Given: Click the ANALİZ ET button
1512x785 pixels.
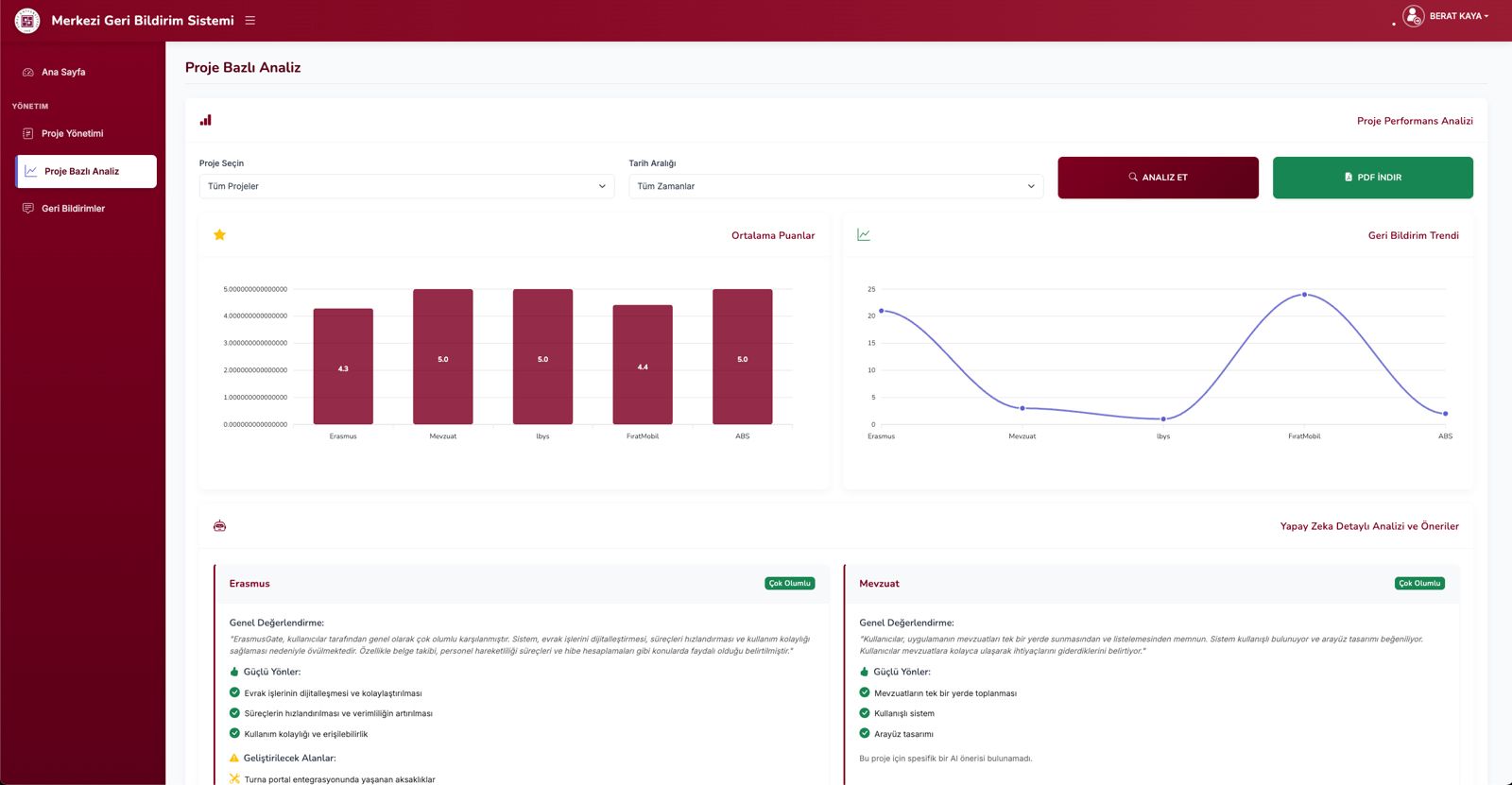Looking at the screenshot, I should point(1158,178).
